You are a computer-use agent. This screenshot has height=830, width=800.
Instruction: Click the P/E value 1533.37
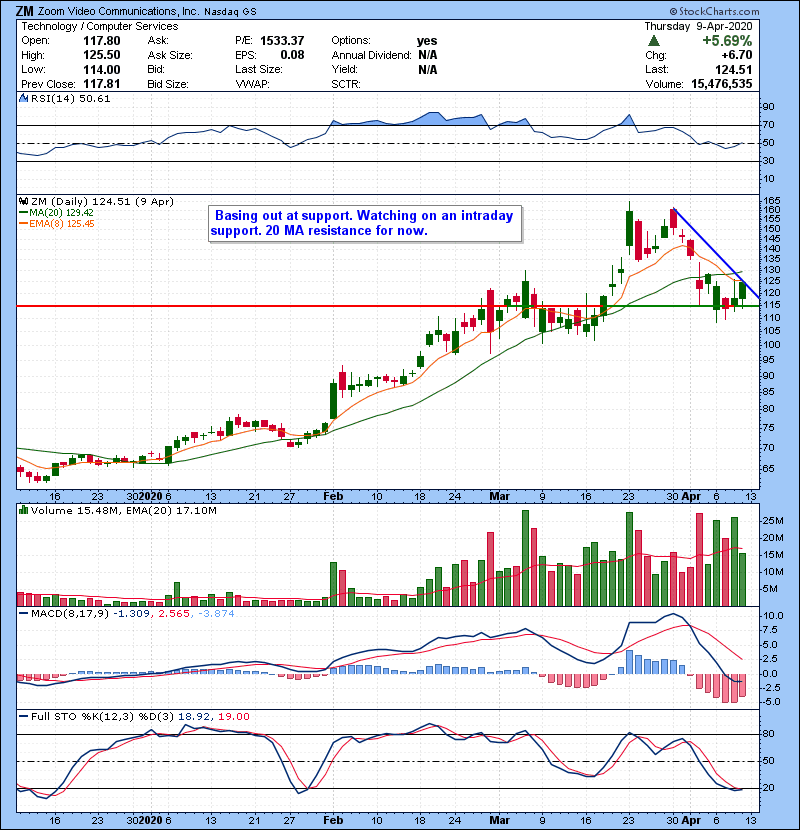[282, 41]
